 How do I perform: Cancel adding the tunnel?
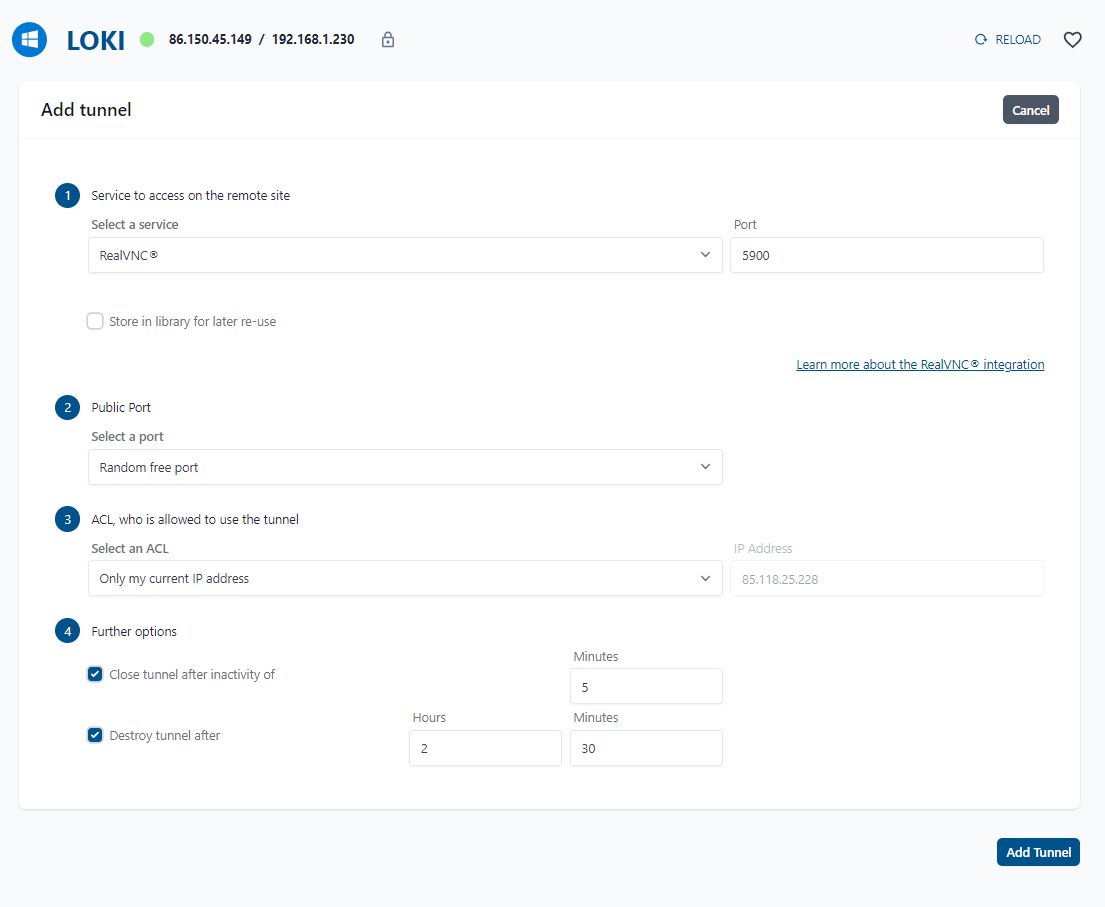1030,110
